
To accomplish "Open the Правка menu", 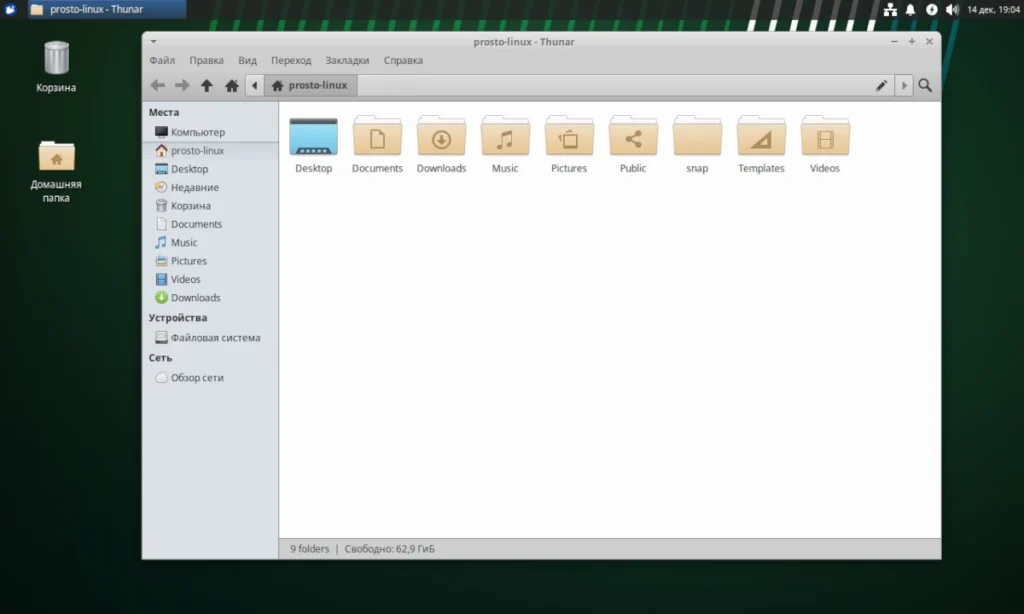I will point(206,60).
